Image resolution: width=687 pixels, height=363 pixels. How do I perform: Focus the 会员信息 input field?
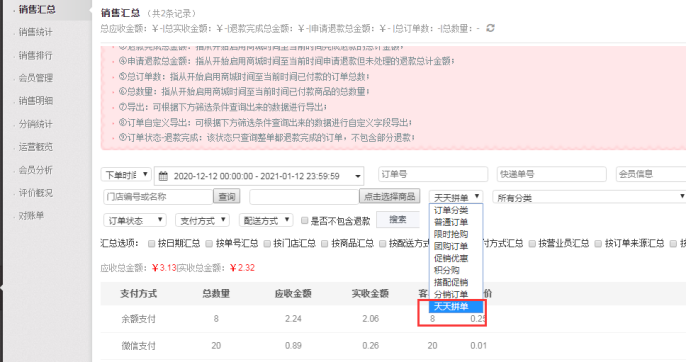[651, 174]
